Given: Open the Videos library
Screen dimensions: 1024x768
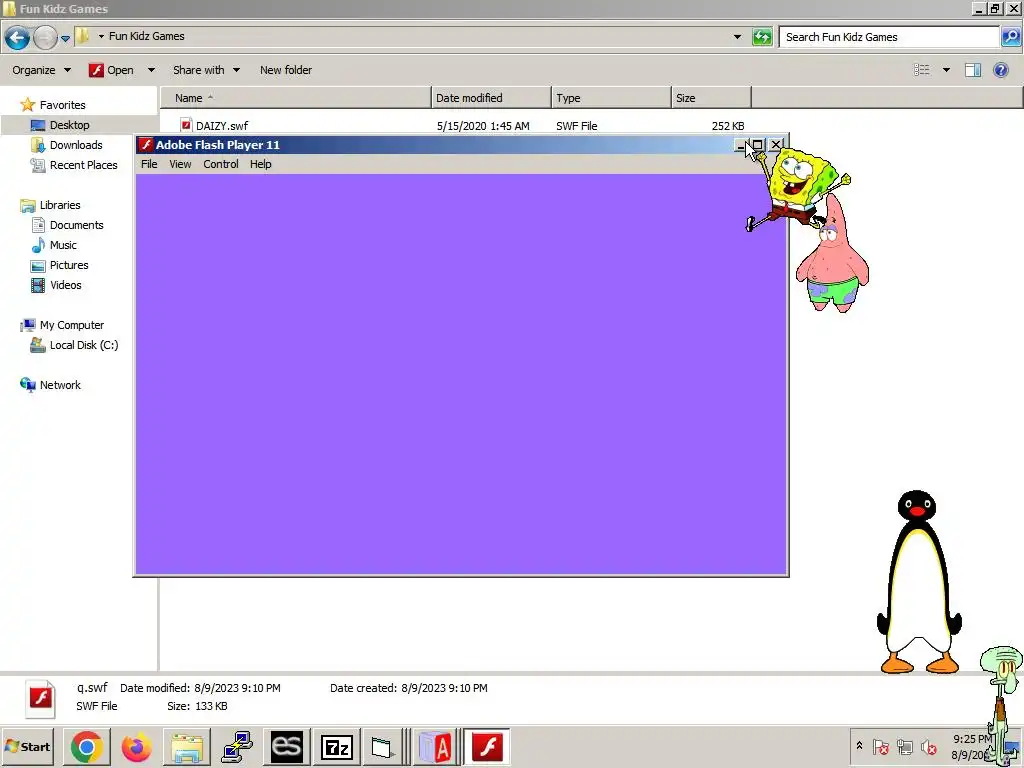Looking at the screenshot, I should (56, 285).
